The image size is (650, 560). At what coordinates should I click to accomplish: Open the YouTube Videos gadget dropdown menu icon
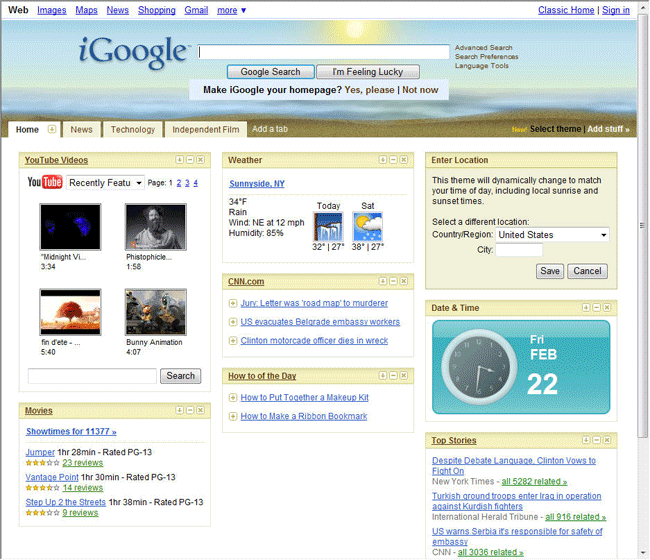click(179, 160)
